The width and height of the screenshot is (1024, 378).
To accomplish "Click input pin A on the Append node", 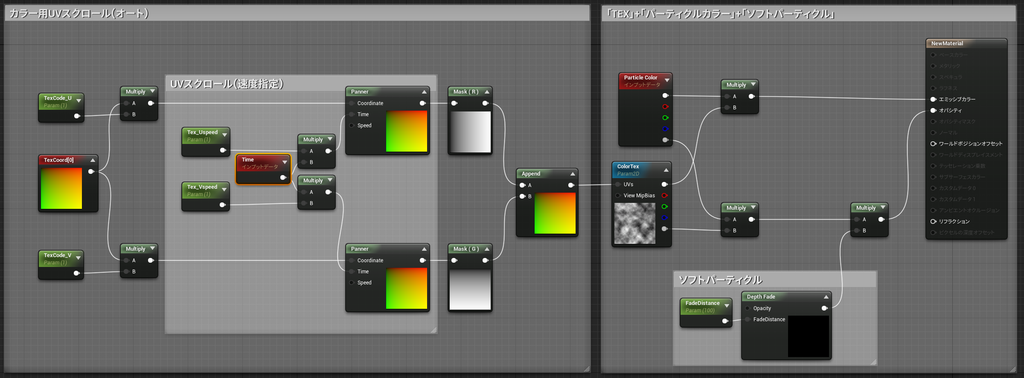I will click(522, 185).
